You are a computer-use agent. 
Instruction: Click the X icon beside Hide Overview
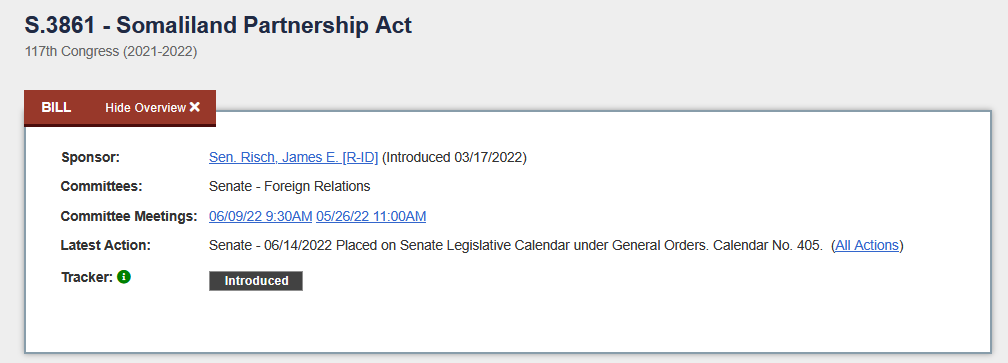click(x=195, y=107)
